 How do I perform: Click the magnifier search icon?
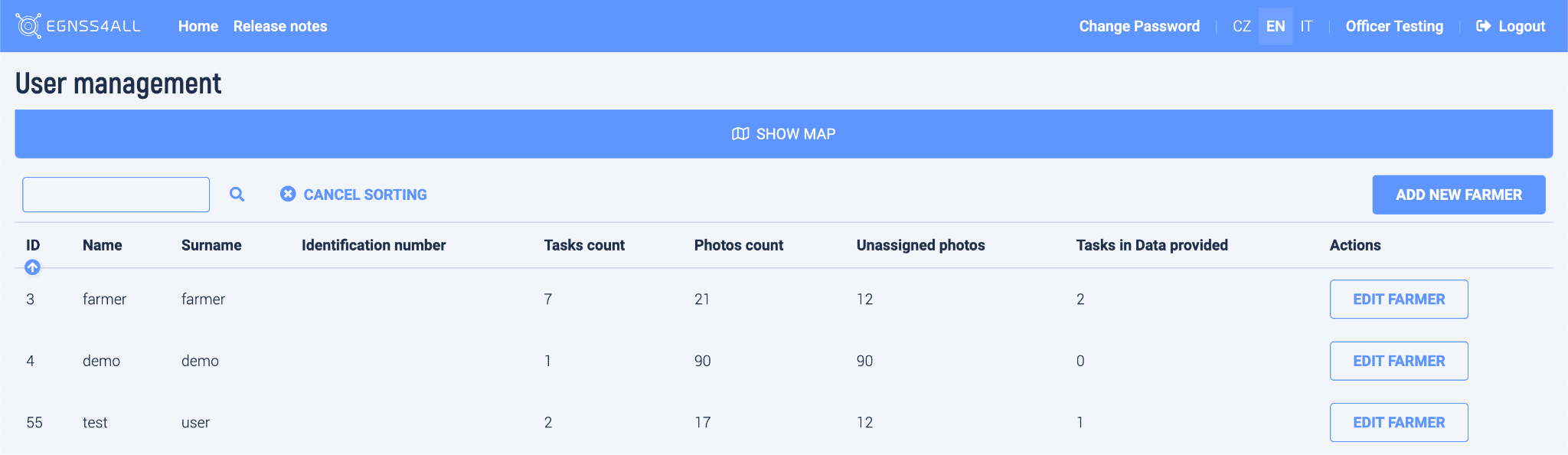tap(237, 195)
